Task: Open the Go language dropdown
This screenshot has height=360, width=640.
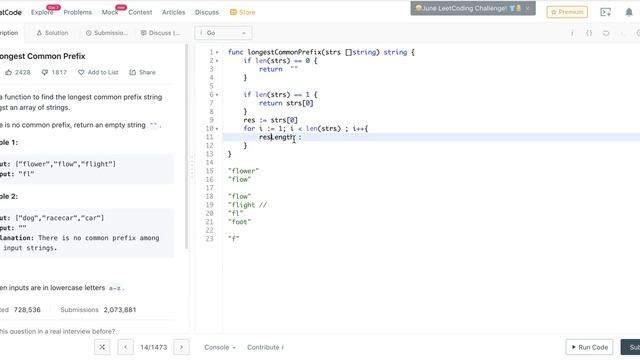Action: [x=223, y=33]
